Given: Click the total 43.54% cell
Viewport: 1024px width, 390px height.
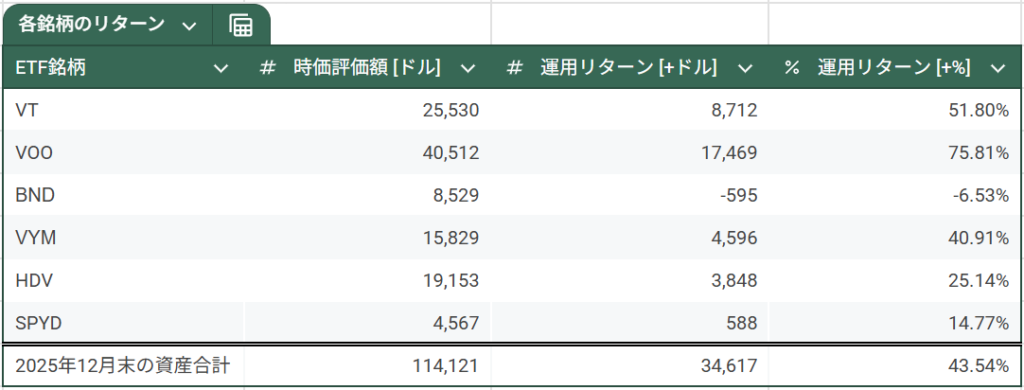Looking at the screenshot, I should 895,366.
